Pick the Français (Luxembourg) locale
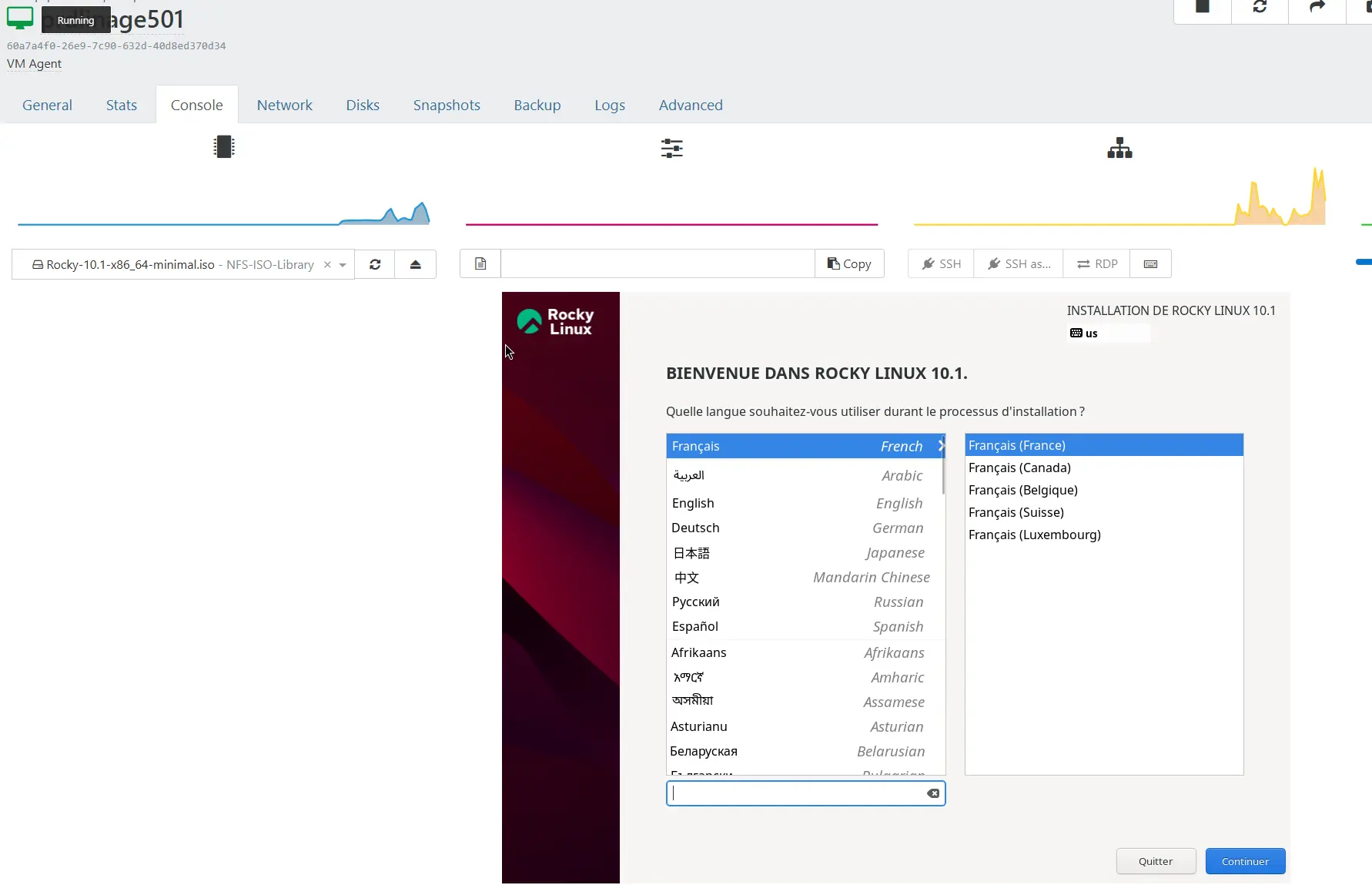The image size is (1372, 885). (1104, 535)
